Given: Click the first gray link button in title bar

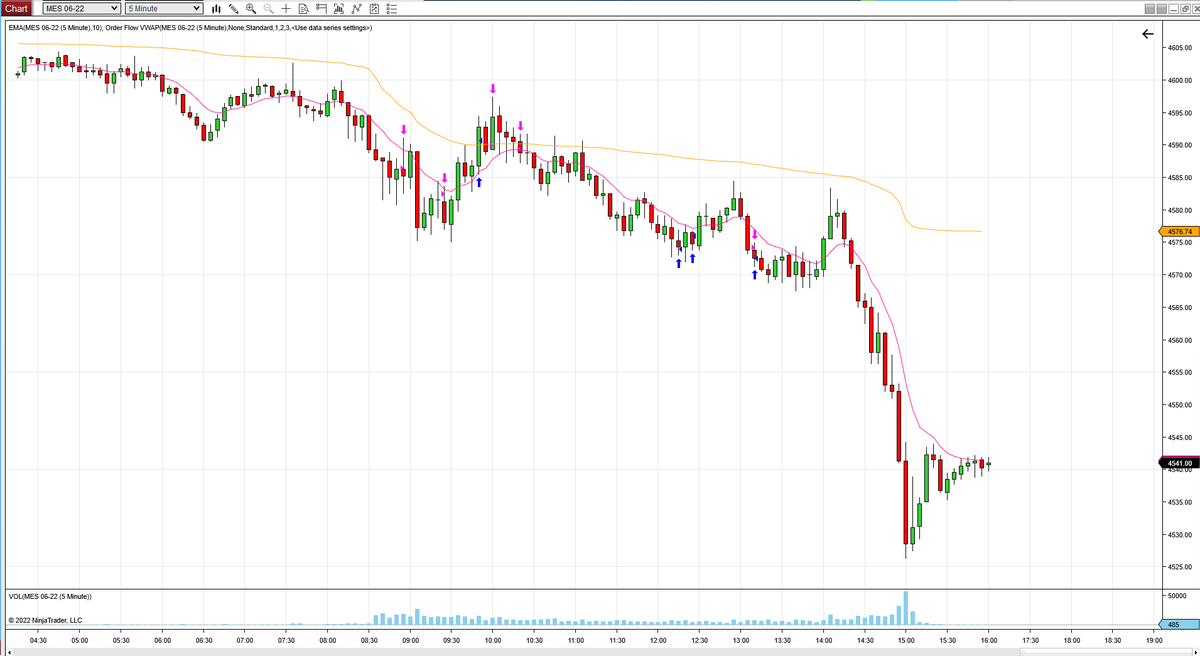Looking at the screenshot, I should tap(1150, 9).
